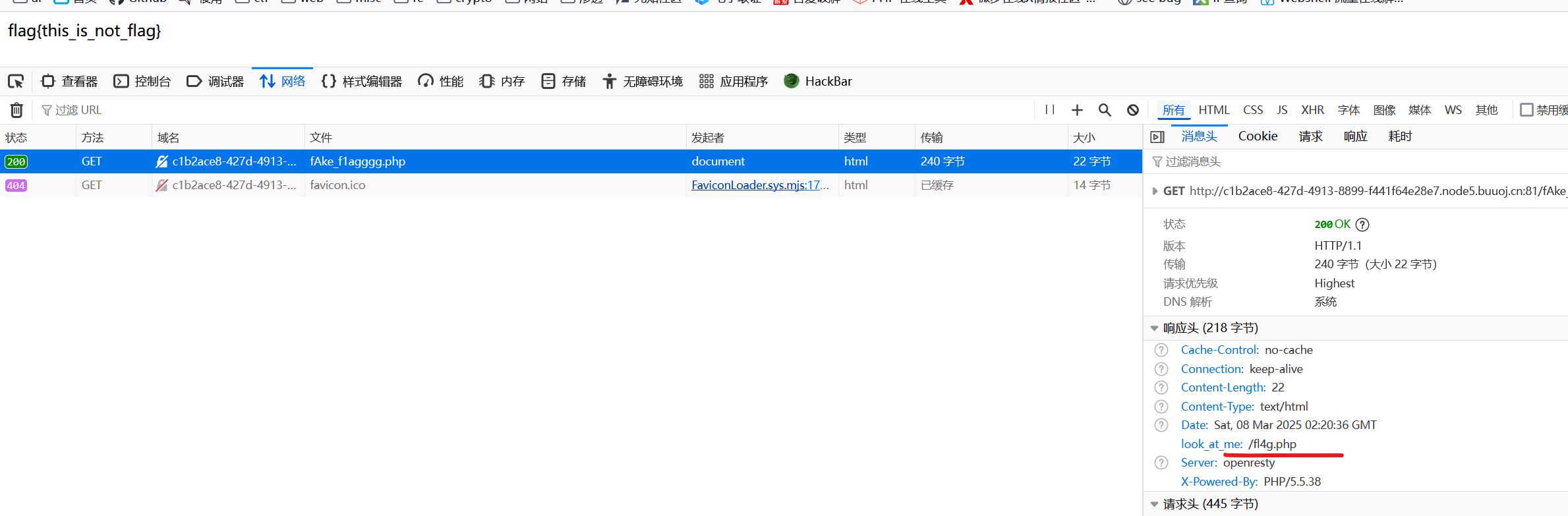Open help icon for Connection header
The image size is (1568, 516).
(1161, 369)
